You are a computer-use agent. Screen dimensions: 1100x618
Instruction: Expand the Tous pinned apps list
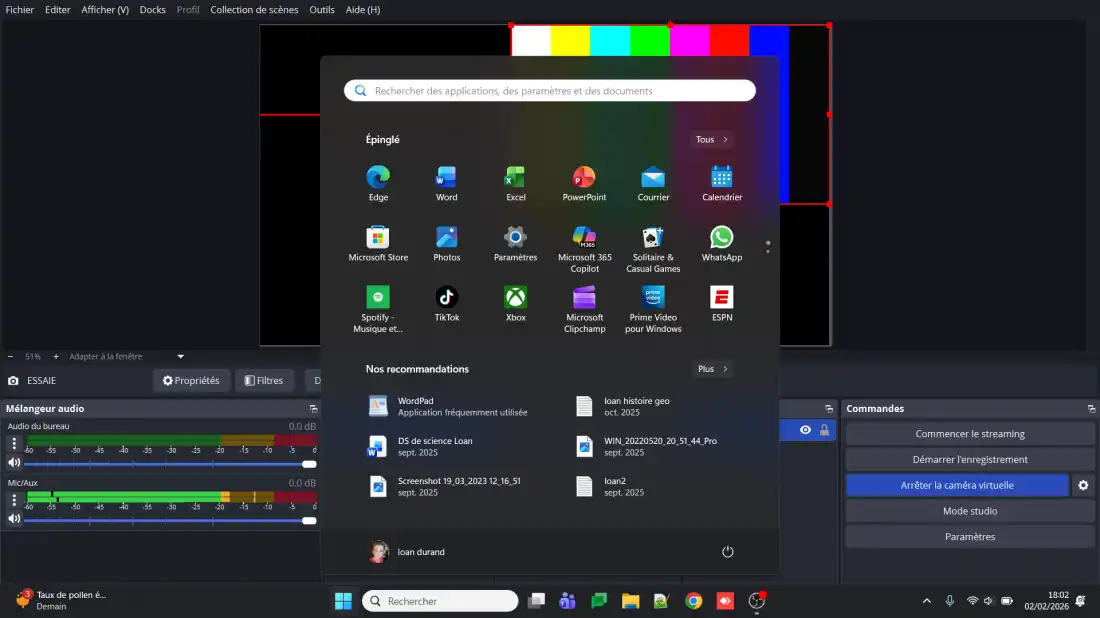point(712,140)
